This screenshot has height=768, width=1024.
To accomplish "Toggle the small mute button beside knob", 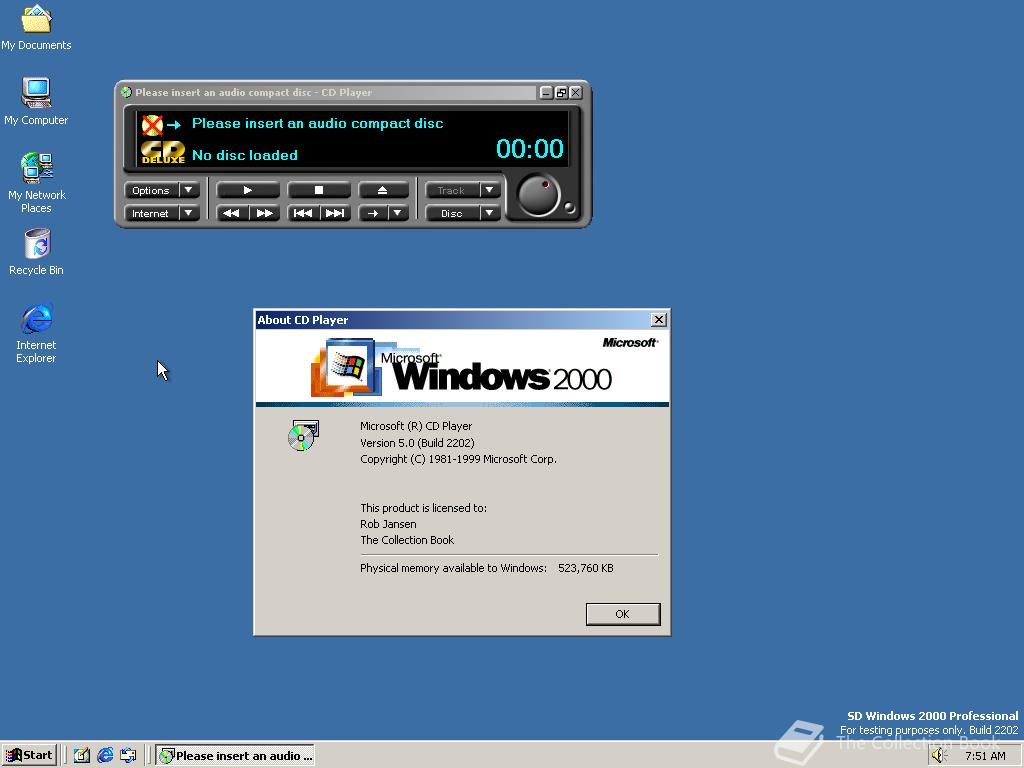I will click(569, 208).
